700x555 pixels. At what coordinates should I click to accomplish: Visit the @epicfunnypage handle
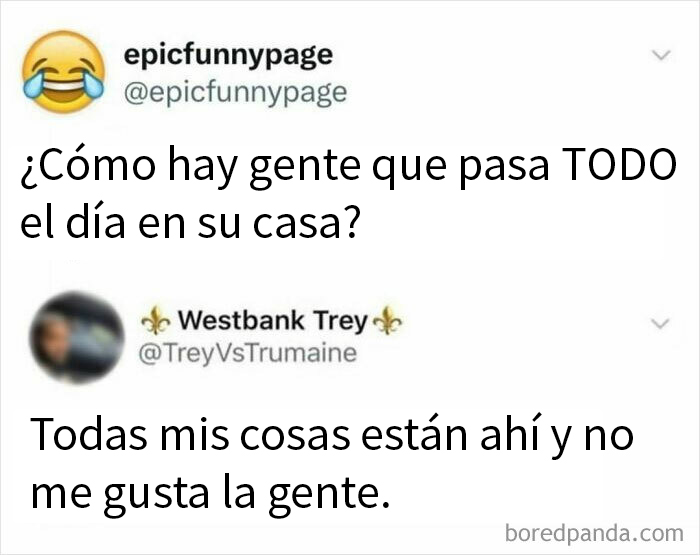point(235,93)
